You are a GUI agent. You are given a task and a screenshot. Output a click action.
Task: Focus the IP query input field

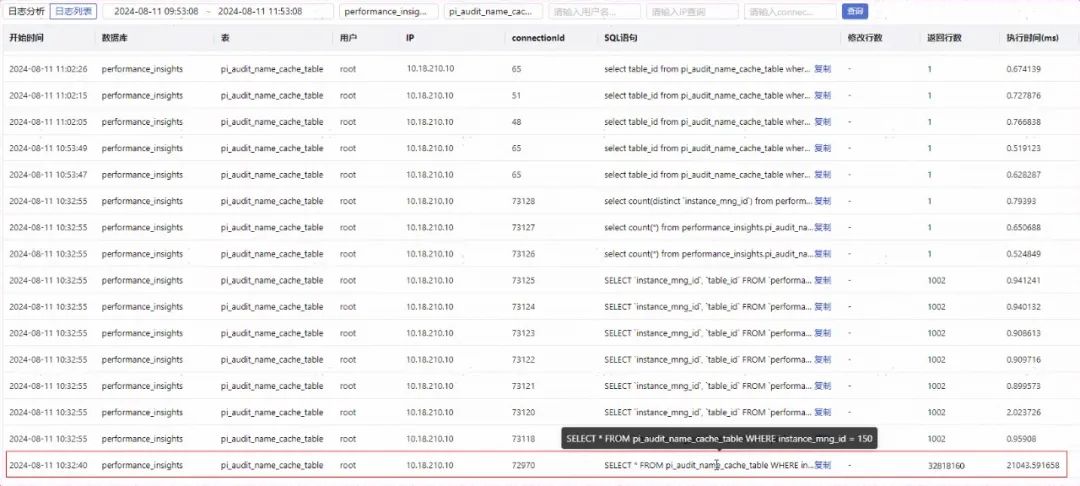(692, 12)
